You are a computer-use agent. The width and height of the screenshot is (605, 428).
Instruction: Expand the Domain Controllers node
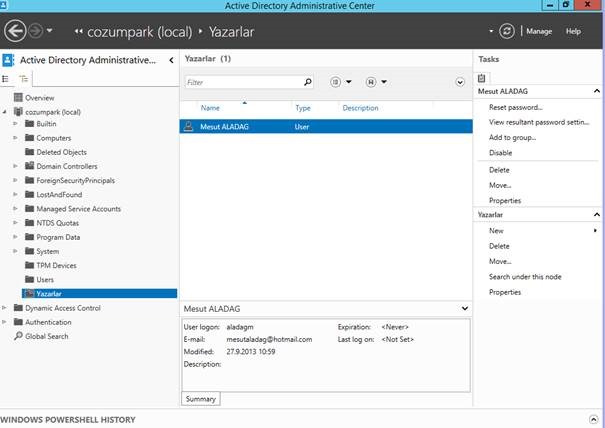15,166
